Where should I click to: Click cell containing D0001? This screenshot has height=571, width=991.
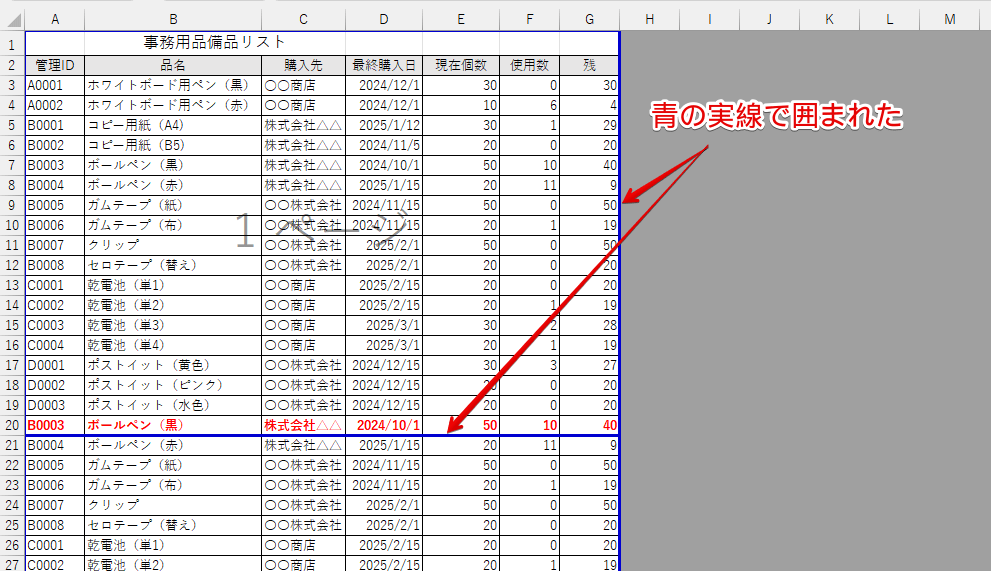(55, 365)
